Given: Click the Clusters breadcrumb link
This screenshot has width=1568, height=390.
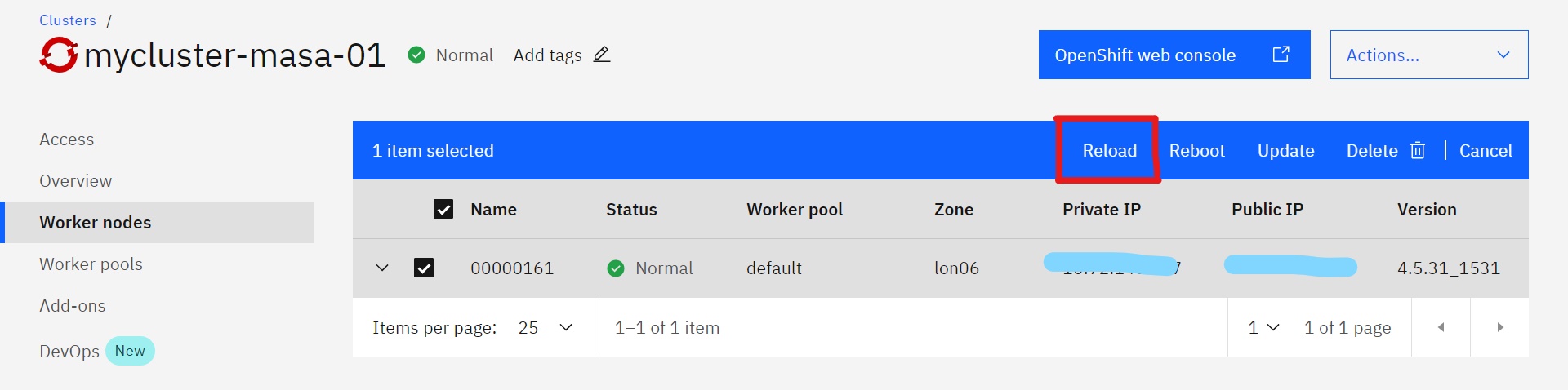Looking at the screenshot, I should pos(68,20).
